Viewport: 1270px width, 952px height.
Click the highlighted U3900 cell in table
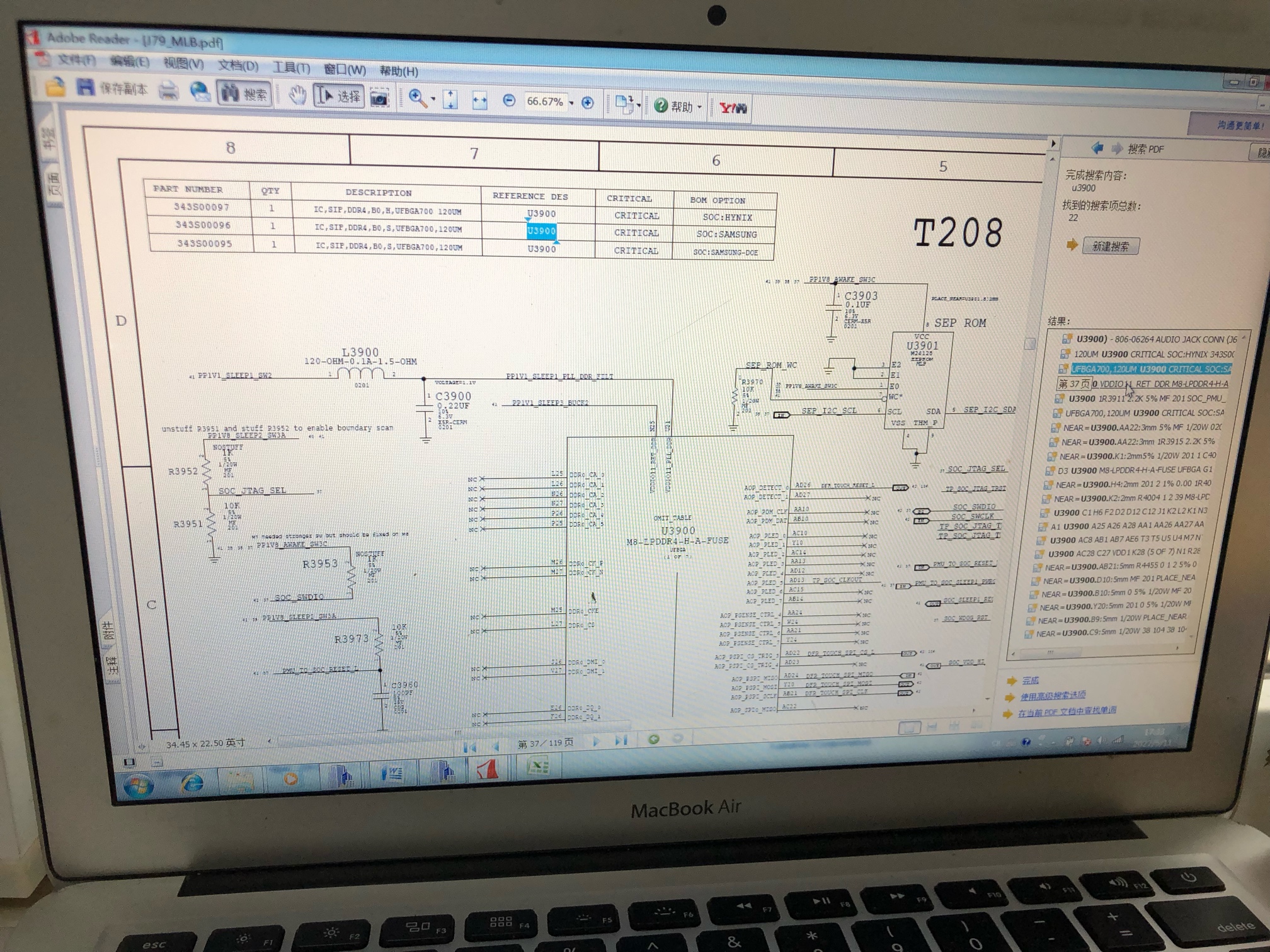tap(541, 231)
